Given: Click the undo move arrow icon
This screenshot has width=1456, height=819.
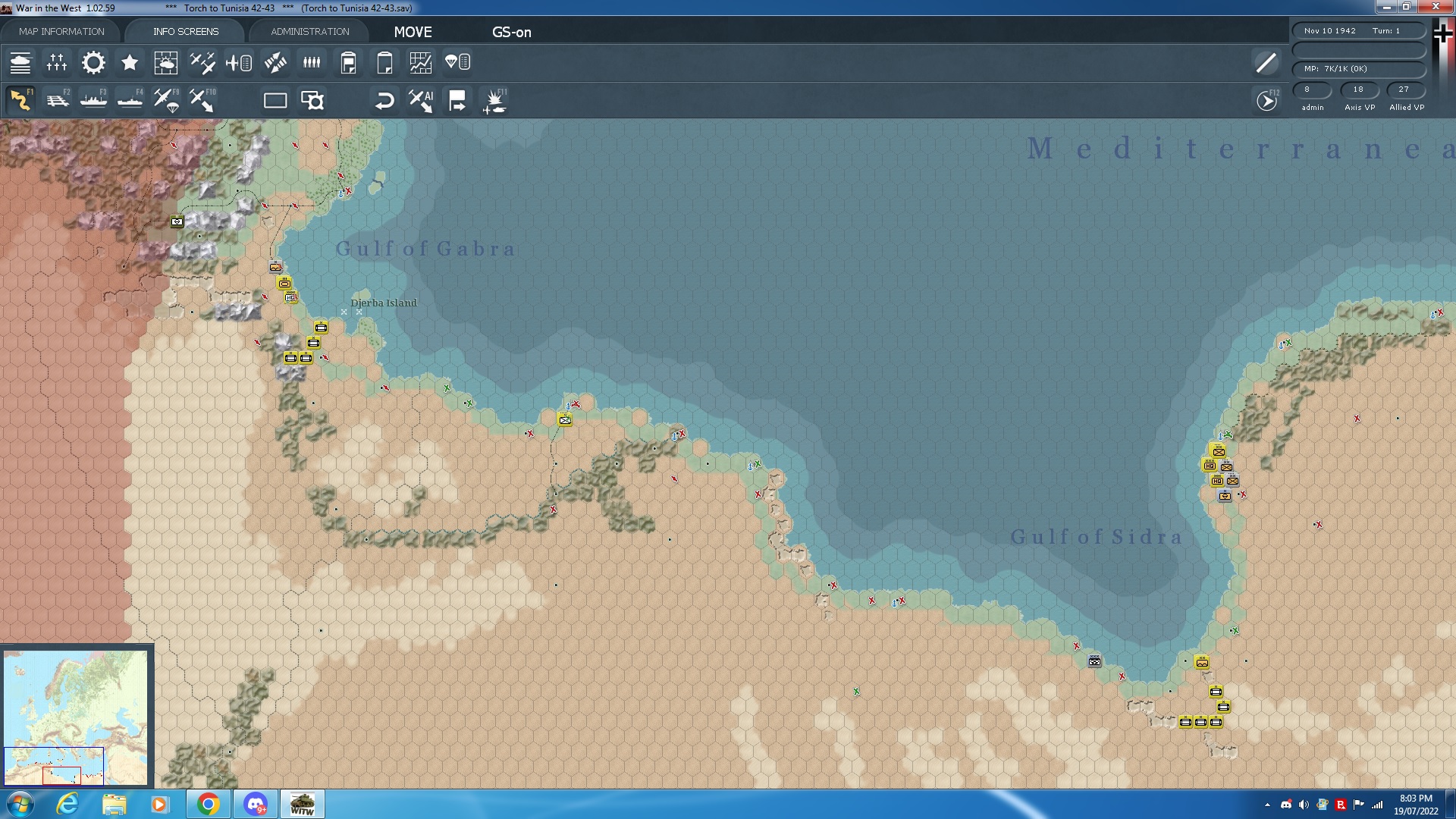Looking at the screenshot, I should tap(384, 101).
